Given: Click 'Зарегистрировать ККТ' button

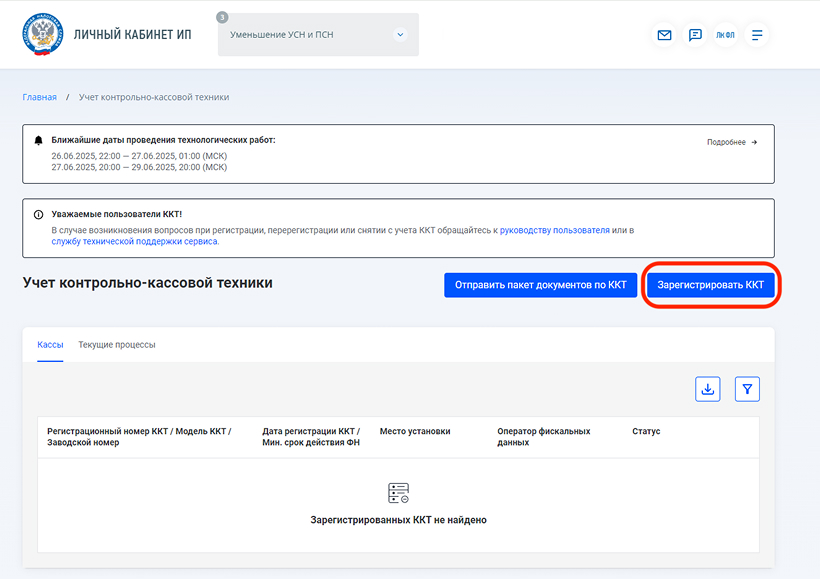Looking at the screenshot, I should (x=710, y=285).
